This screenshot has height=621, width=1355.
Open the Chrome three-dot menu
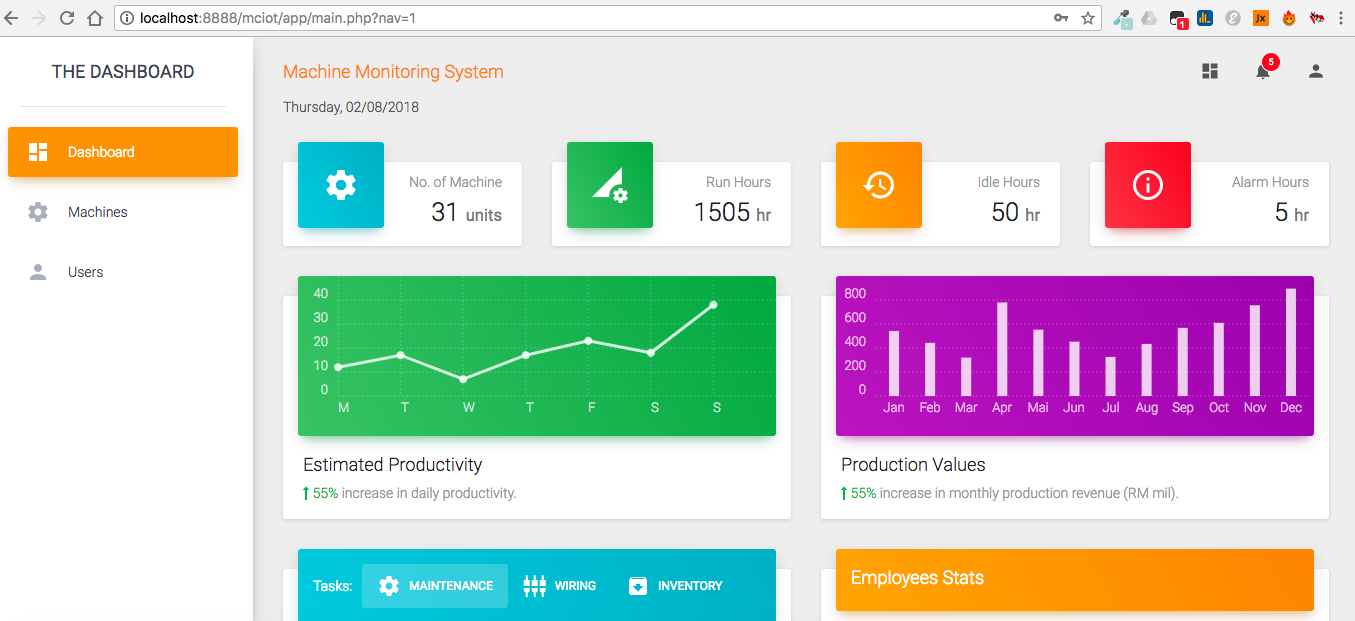pyautogui.click(x=1340, y=18)
